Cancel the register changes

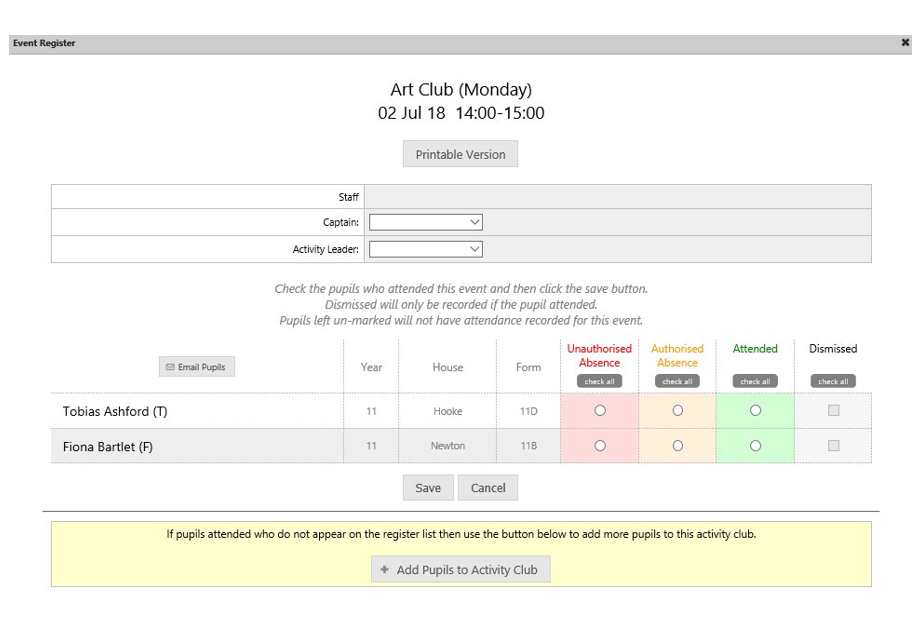tap(488, 488)
